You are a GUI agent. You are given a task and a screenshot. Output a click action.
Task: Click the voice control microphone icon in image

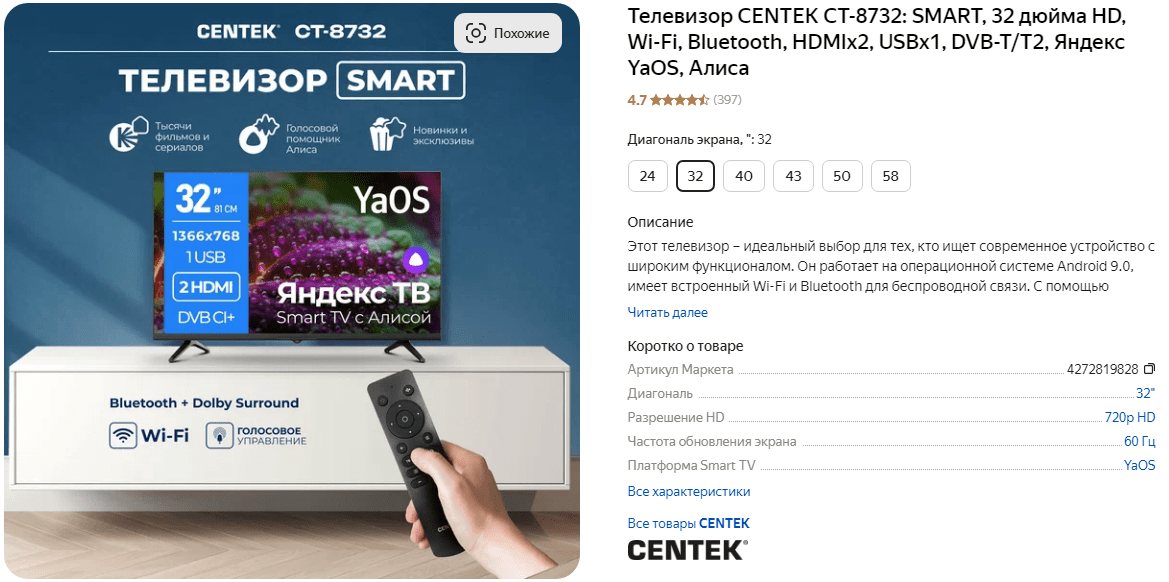pos(218,435)
